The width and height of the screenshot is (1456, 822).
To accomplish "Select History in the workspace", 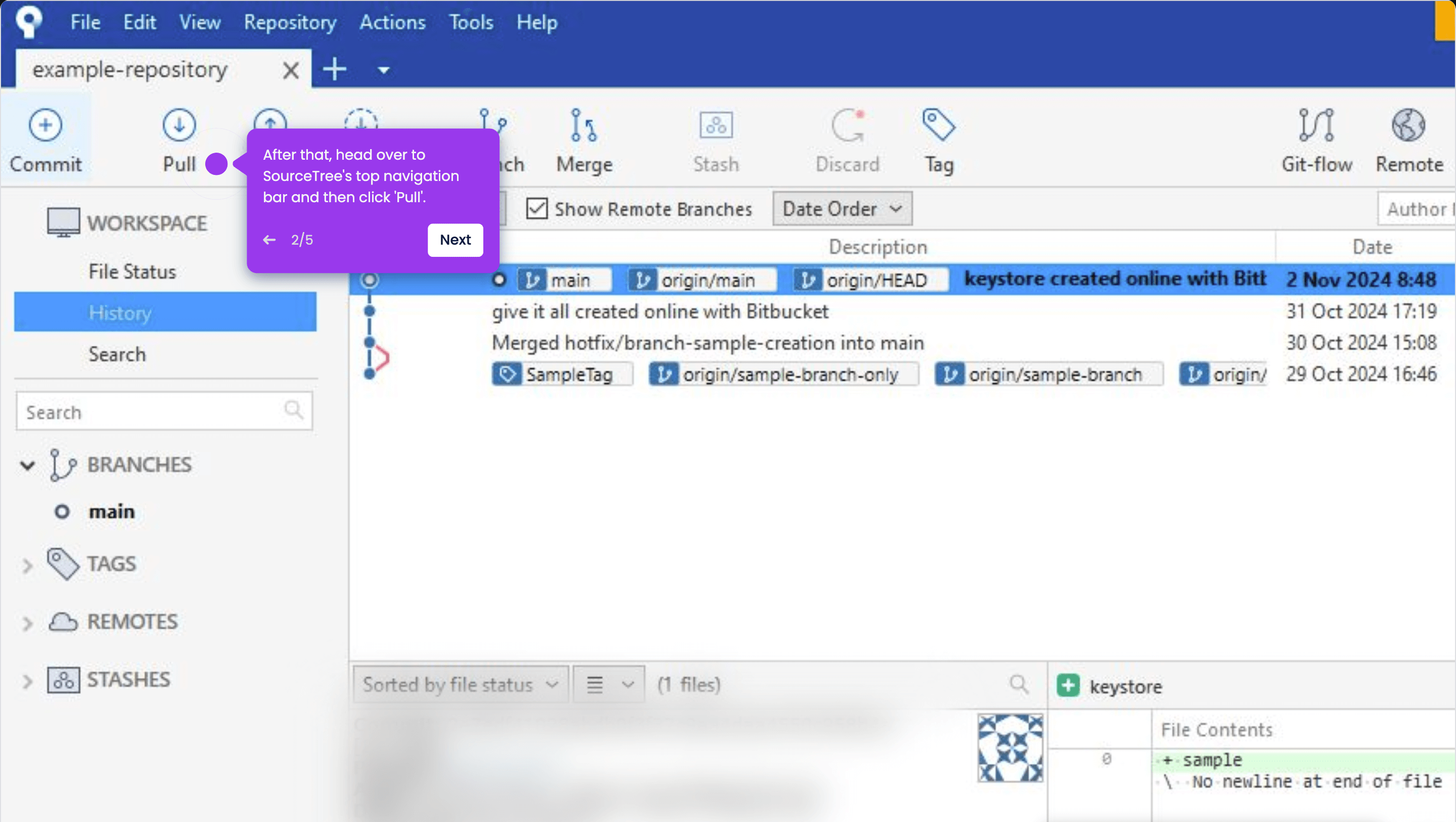I will point(165,312).
